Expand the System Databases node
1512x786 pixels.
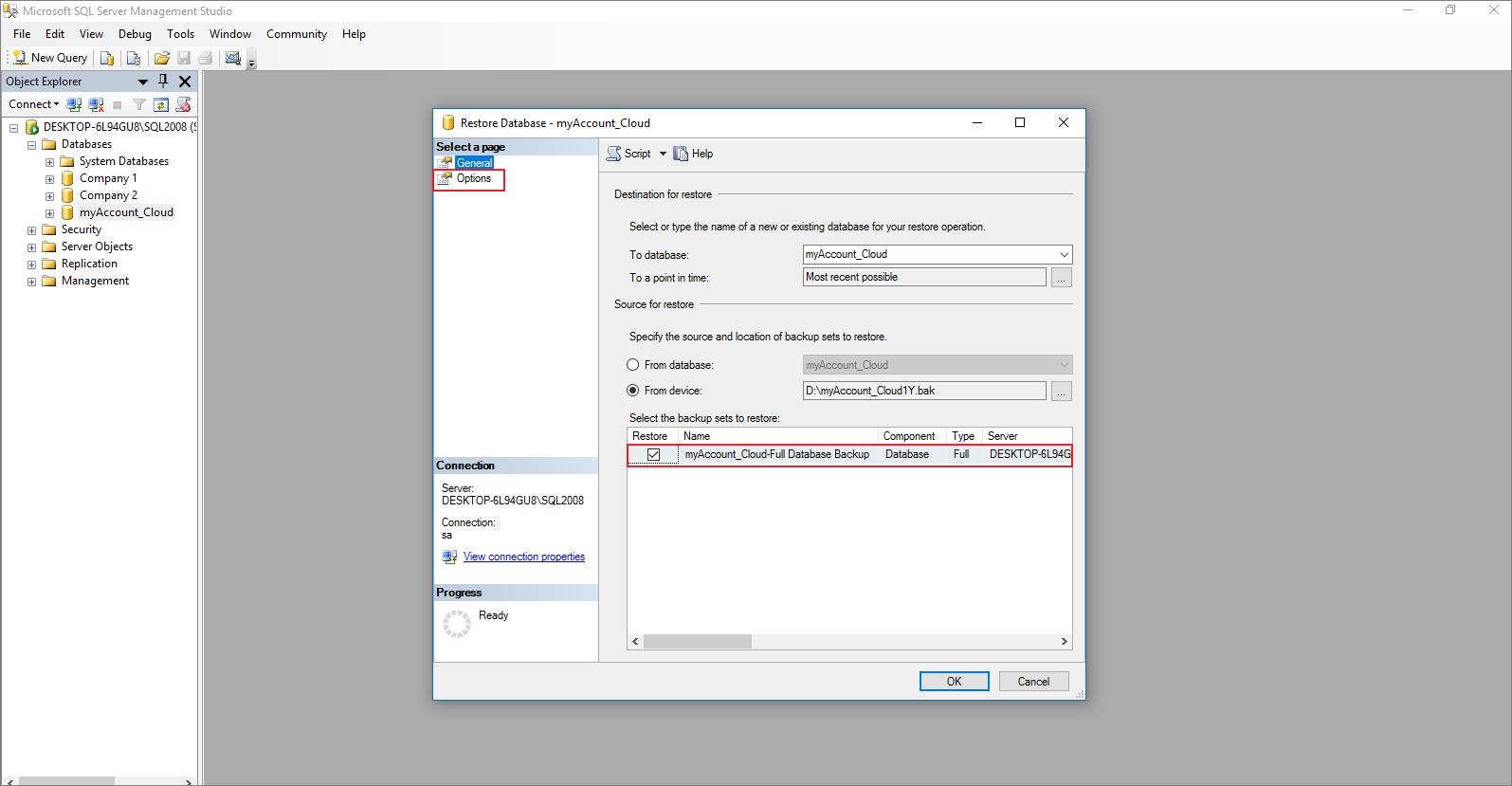pyautogui.click(x=49, y=161)
